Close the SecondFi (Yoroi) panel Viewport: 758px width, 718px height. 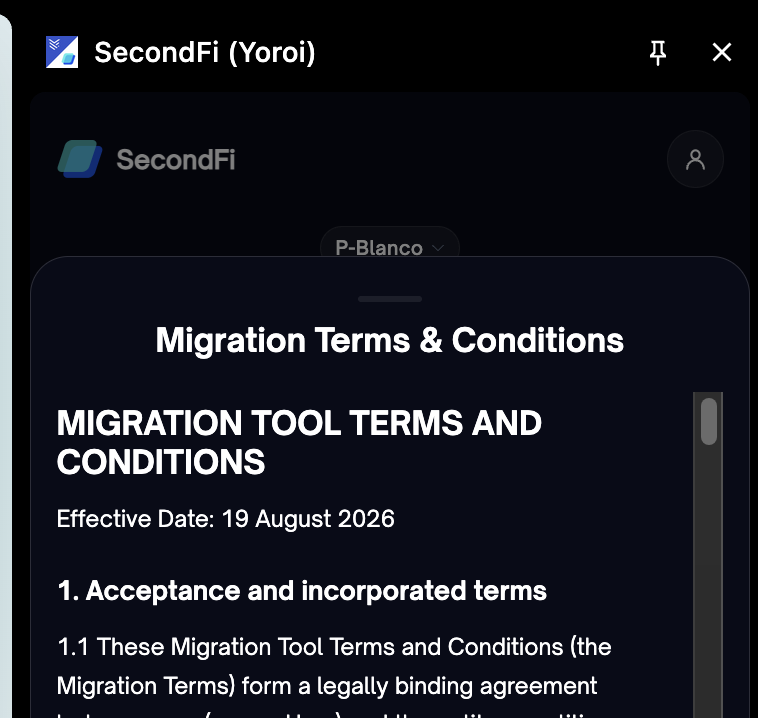coord(722,52)
